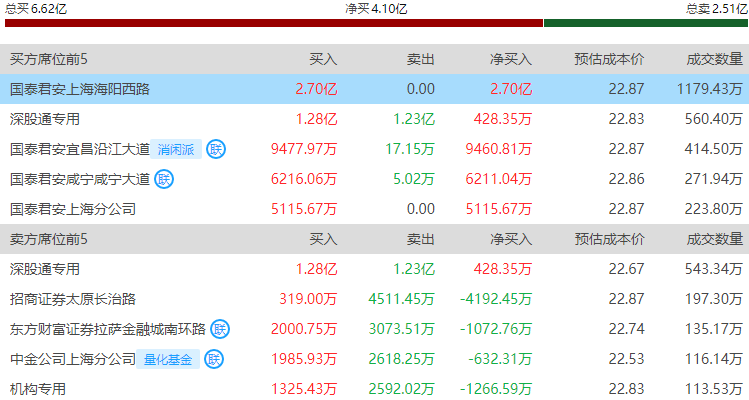Screen dimensions: 749x400
Task: Click the 总买 6.62亿 label
Action: coord(36,9)
